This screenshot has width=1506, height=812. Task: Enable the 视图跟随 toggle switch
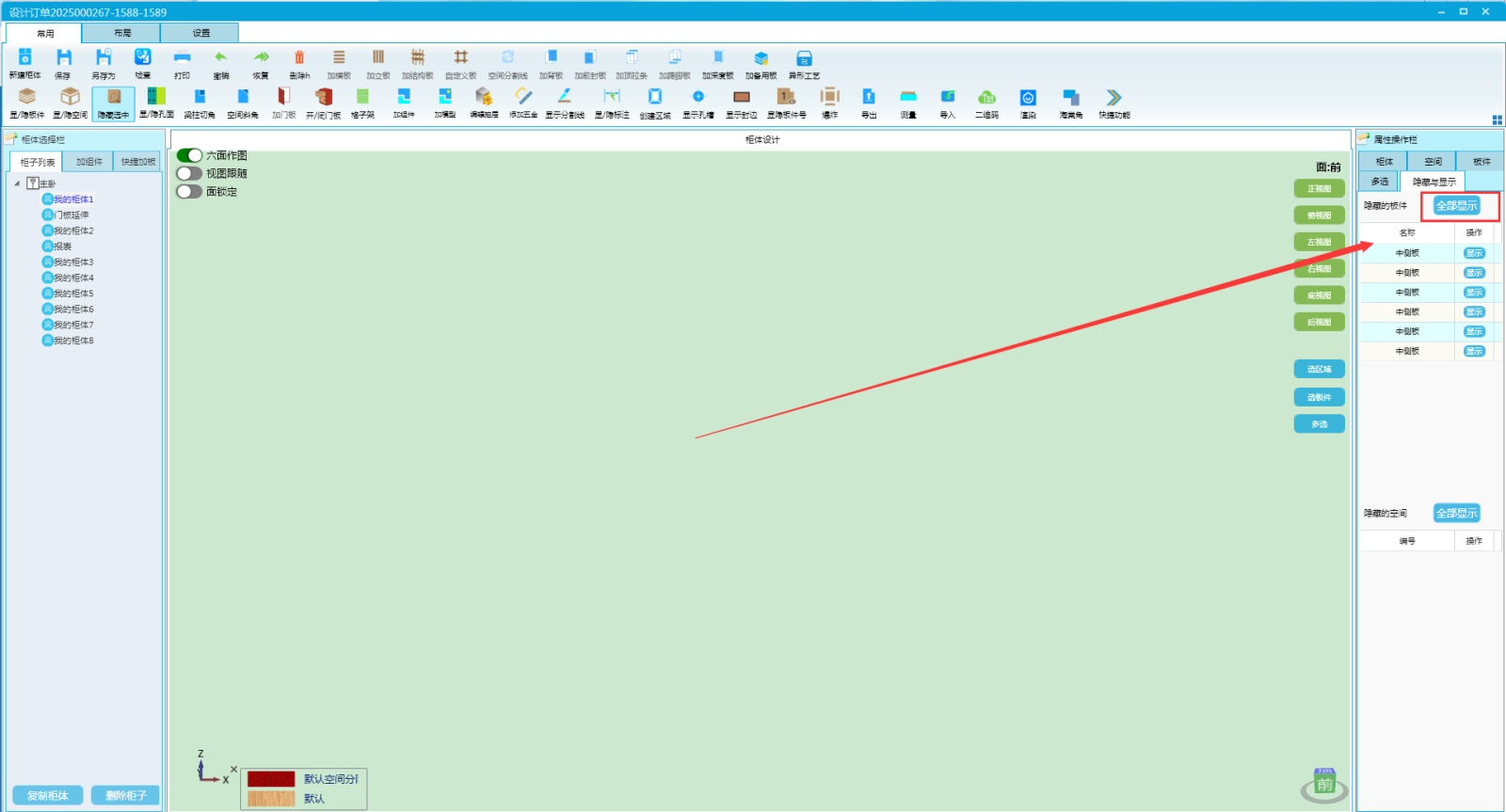189,173
